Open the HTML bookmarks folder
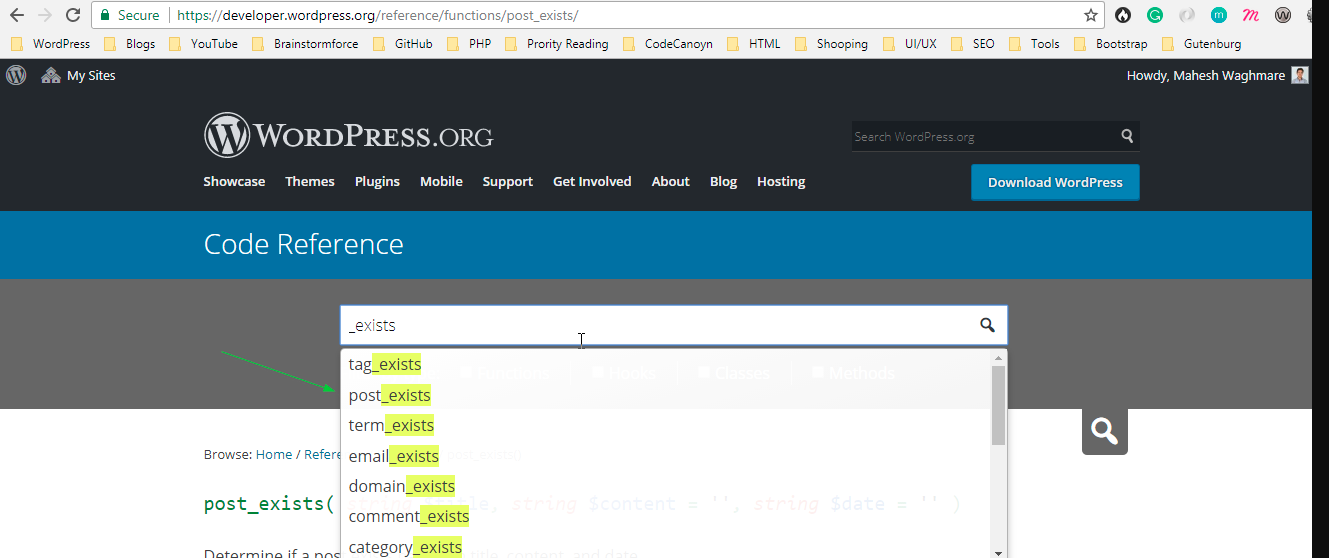1329x558 pixels. pyautogui.click(x=754, y=44)
